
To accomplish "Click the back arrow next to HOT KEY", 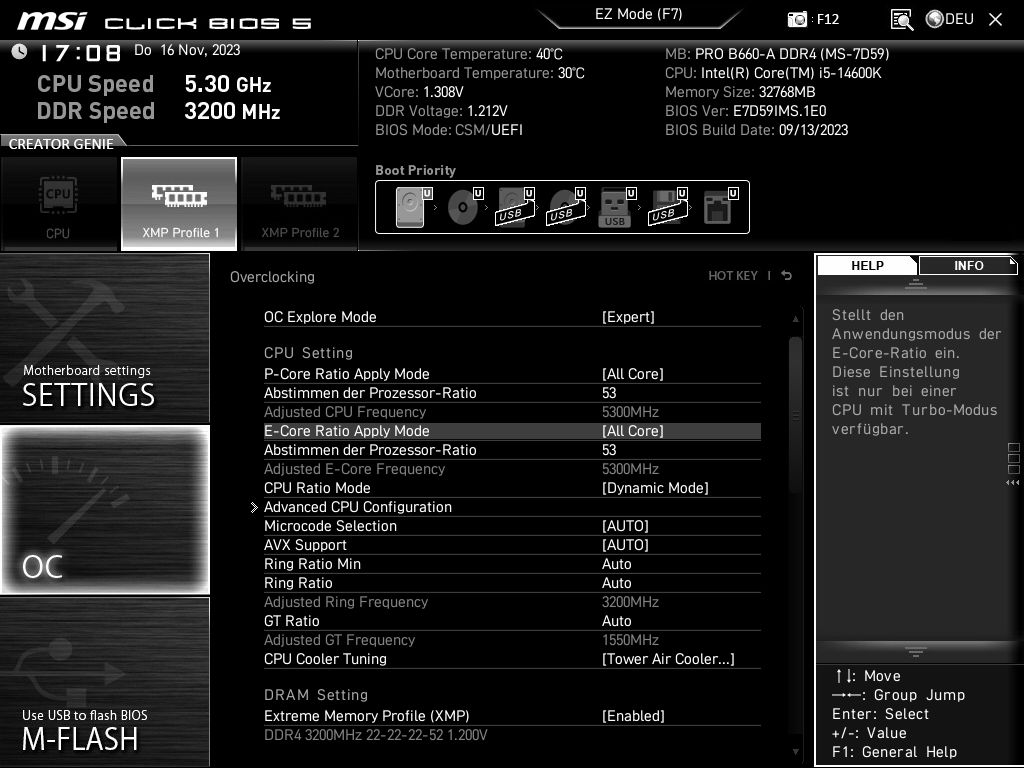I will point(787,276).
